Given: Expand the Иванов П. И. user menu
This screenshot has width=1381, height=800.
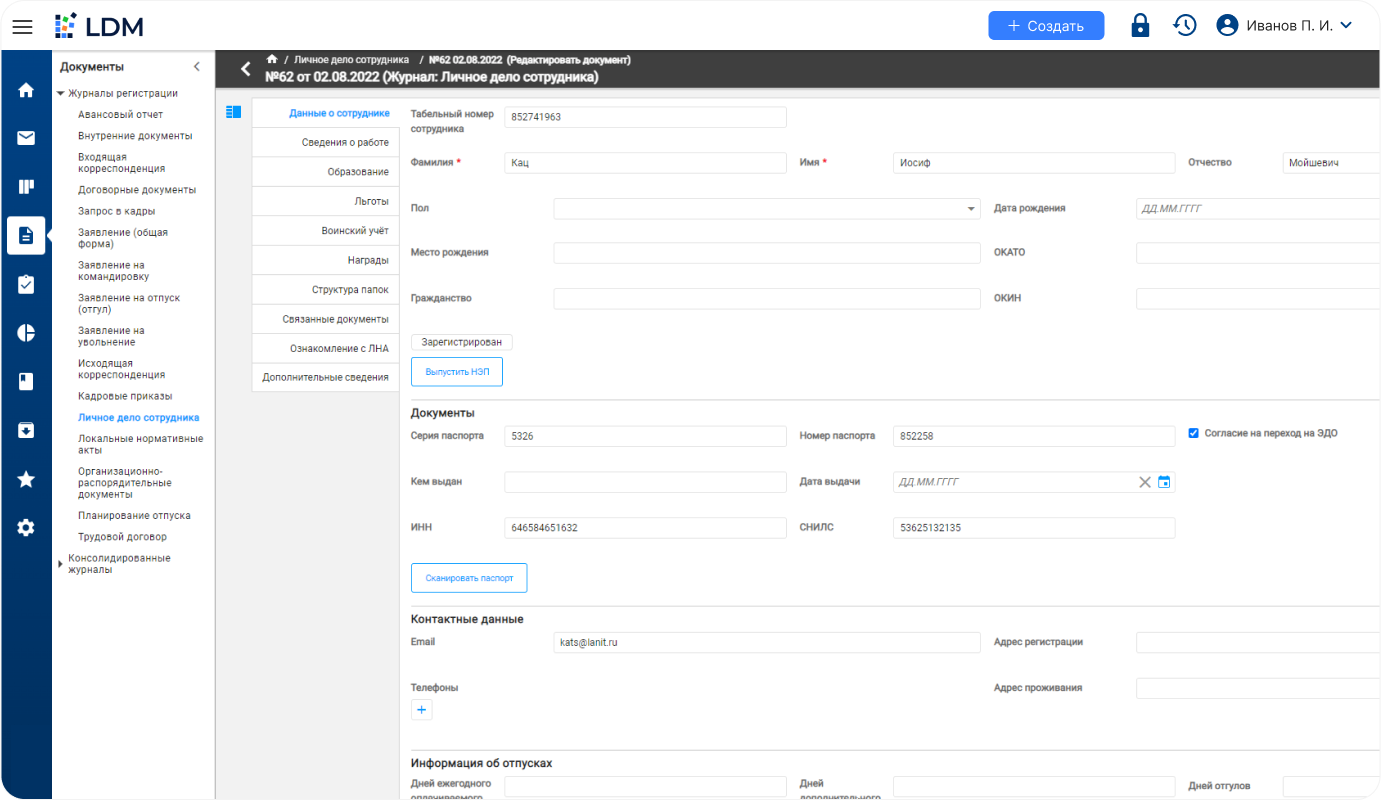Looking at the screenshot, I should tap(1345, 26).
